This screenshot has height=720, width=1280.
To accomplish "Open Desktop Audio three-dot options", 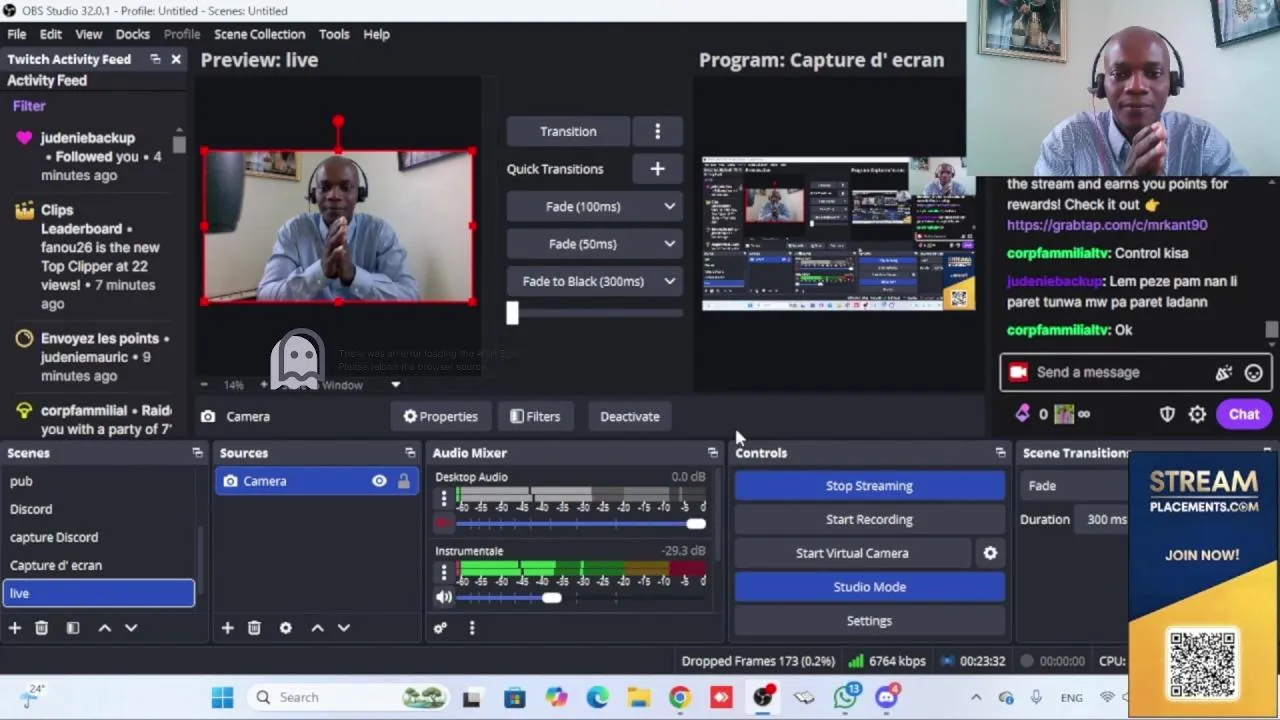I will (444, 498).
